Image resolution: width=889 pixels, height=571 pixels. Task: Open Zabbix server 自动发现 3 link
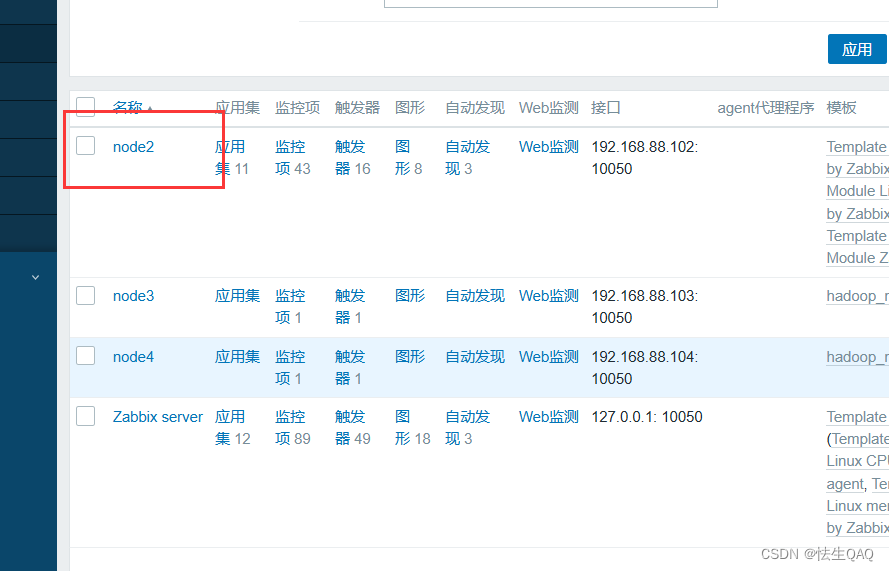point(467,428)
